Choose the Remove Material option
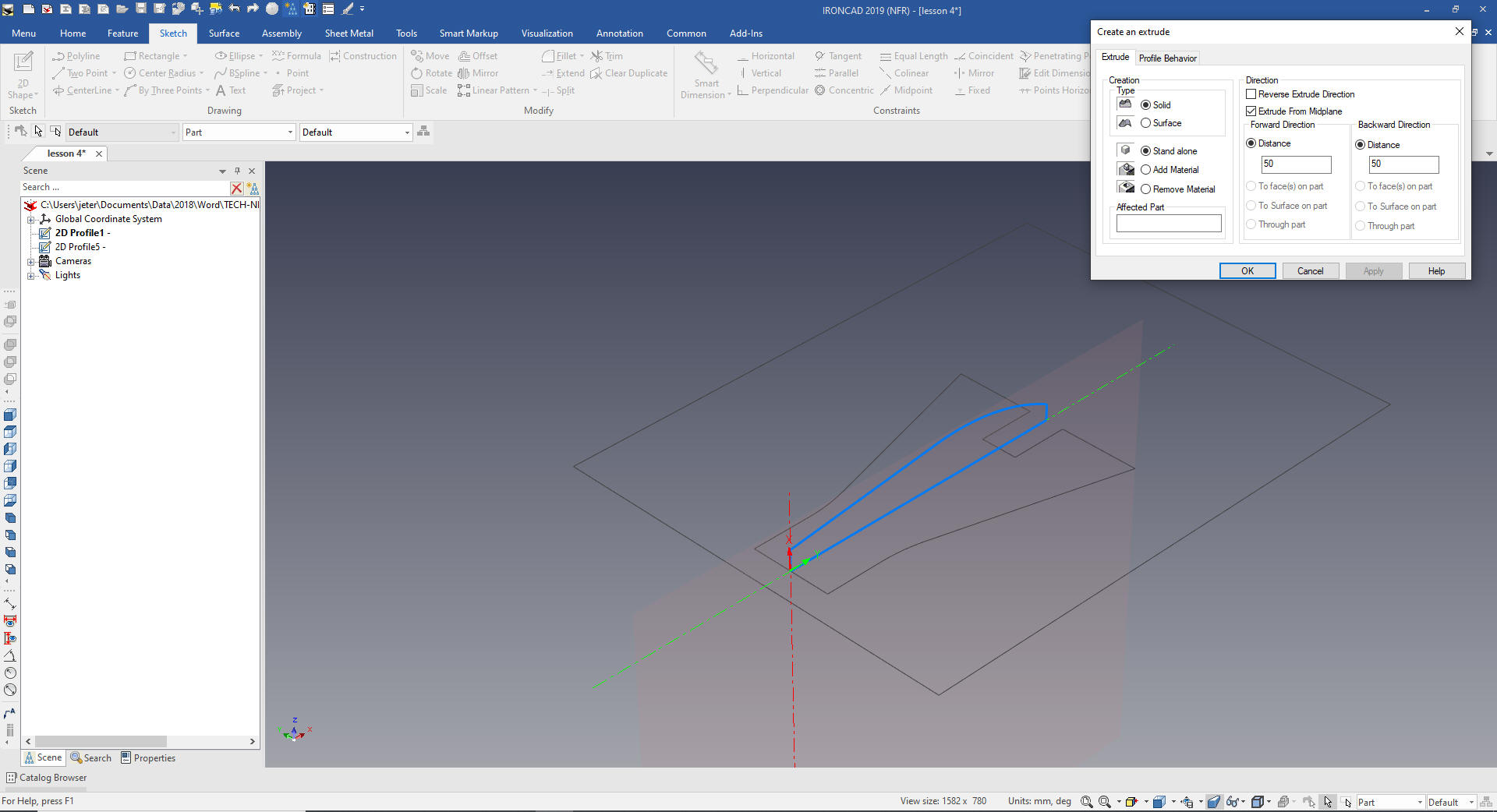Viewport: 1497px width, 812px height. pos(1145,189)
